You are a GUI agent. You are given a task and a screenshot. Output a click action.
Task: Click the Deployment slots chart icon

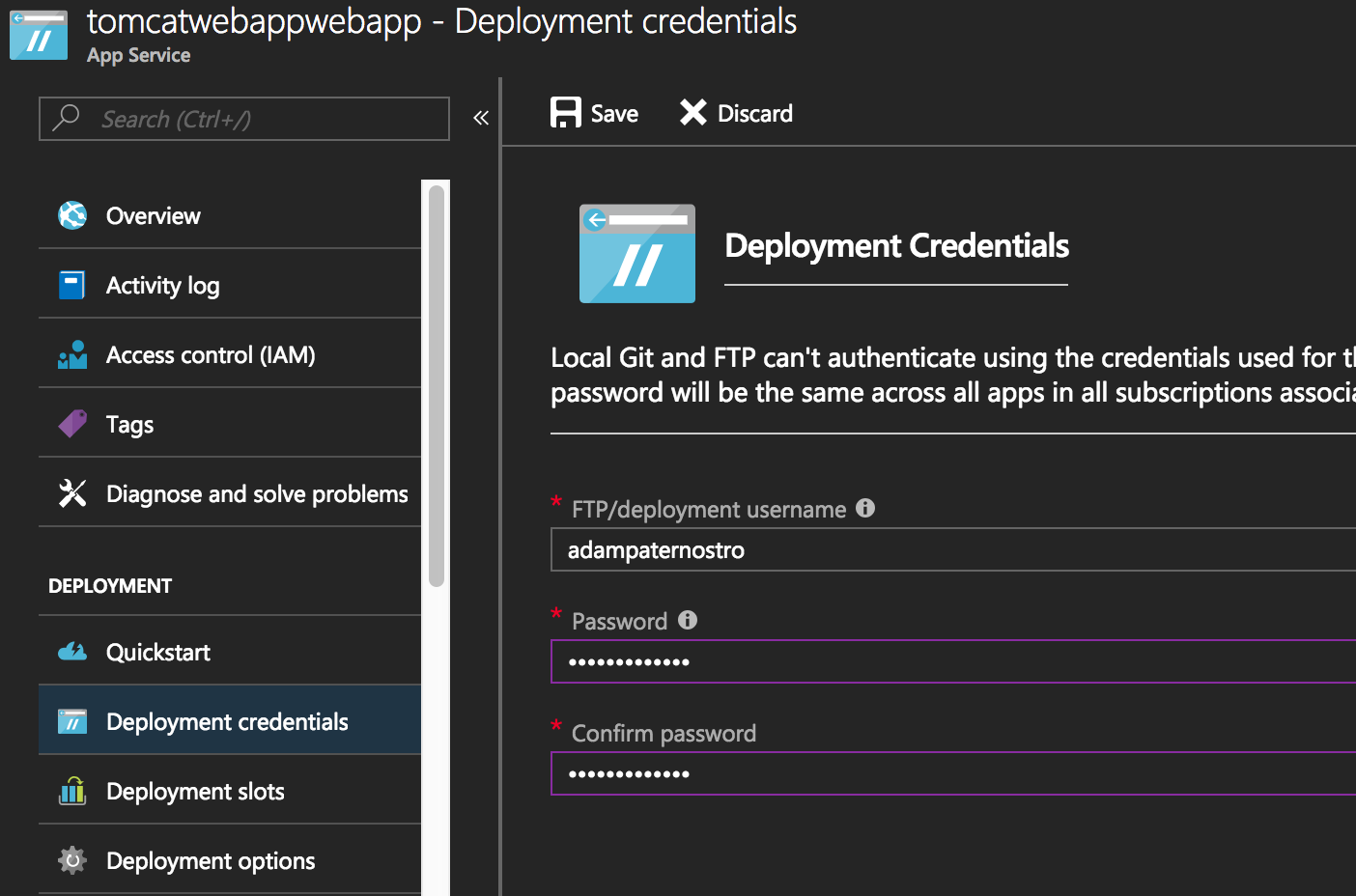pos(72,791)
